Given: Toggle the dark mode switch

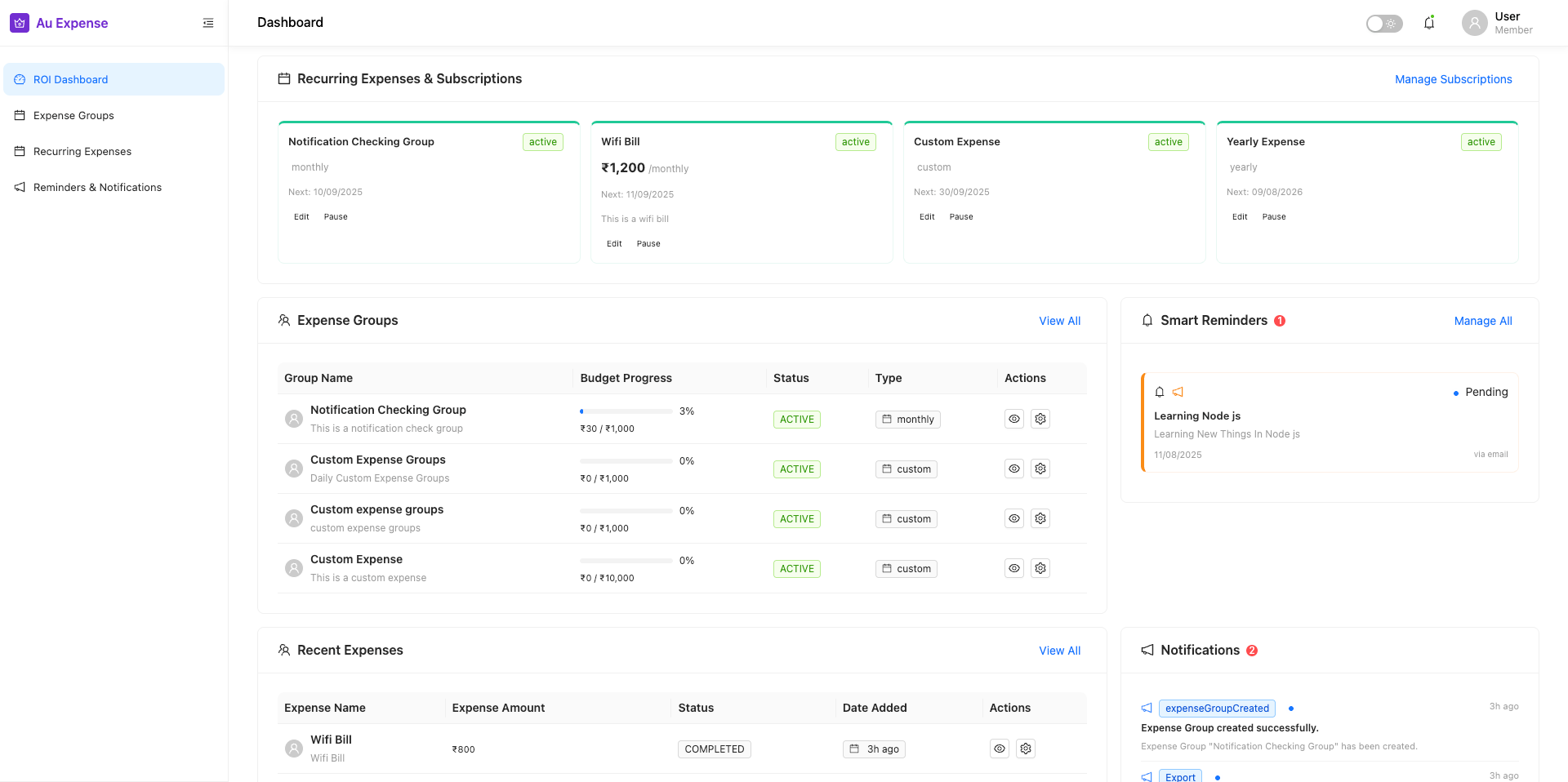Looking at the screenshot, I should pyautogui.click(x=1384, y=24).
